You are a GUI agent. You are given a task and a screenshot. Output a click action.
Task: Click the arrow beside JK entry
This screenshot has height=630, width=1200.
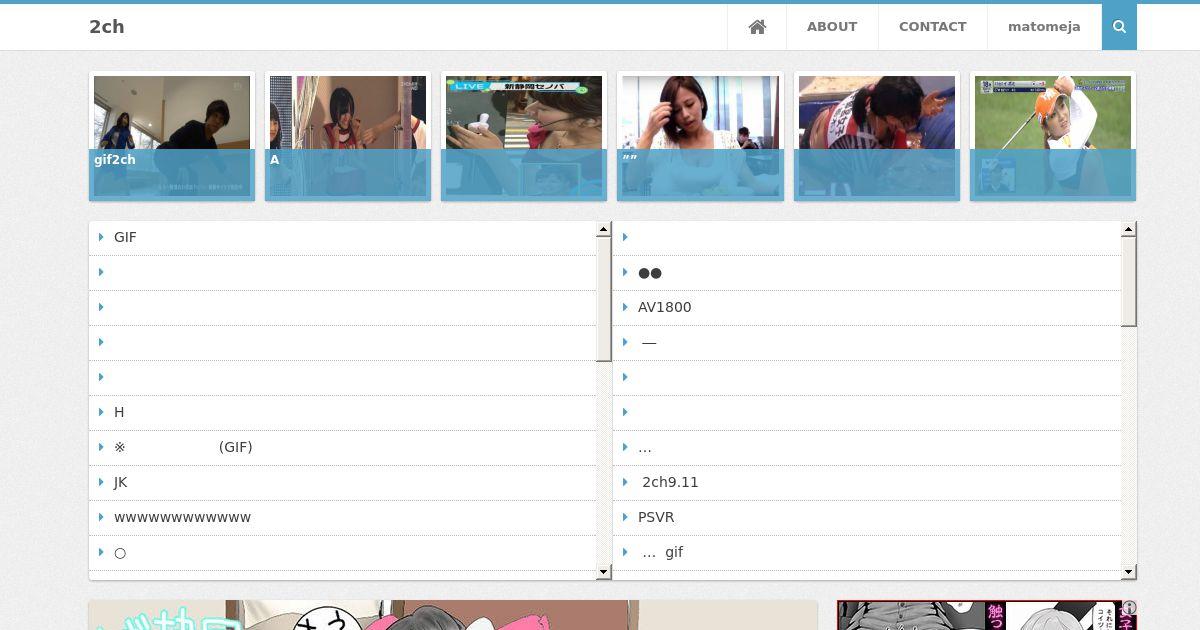pos(101,482)
